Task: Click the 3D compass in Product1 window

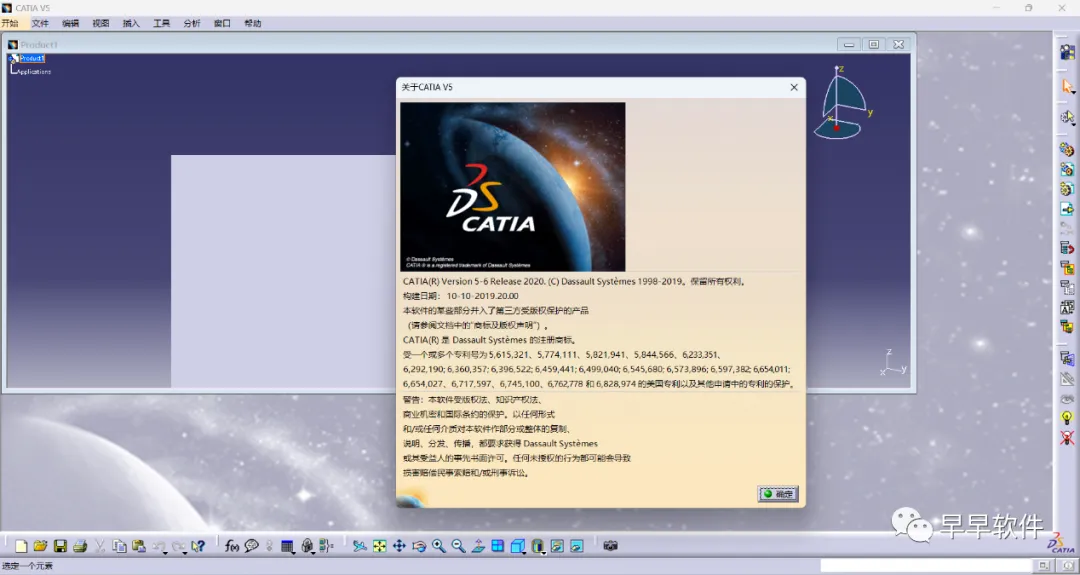Action: tap(843, 102)
